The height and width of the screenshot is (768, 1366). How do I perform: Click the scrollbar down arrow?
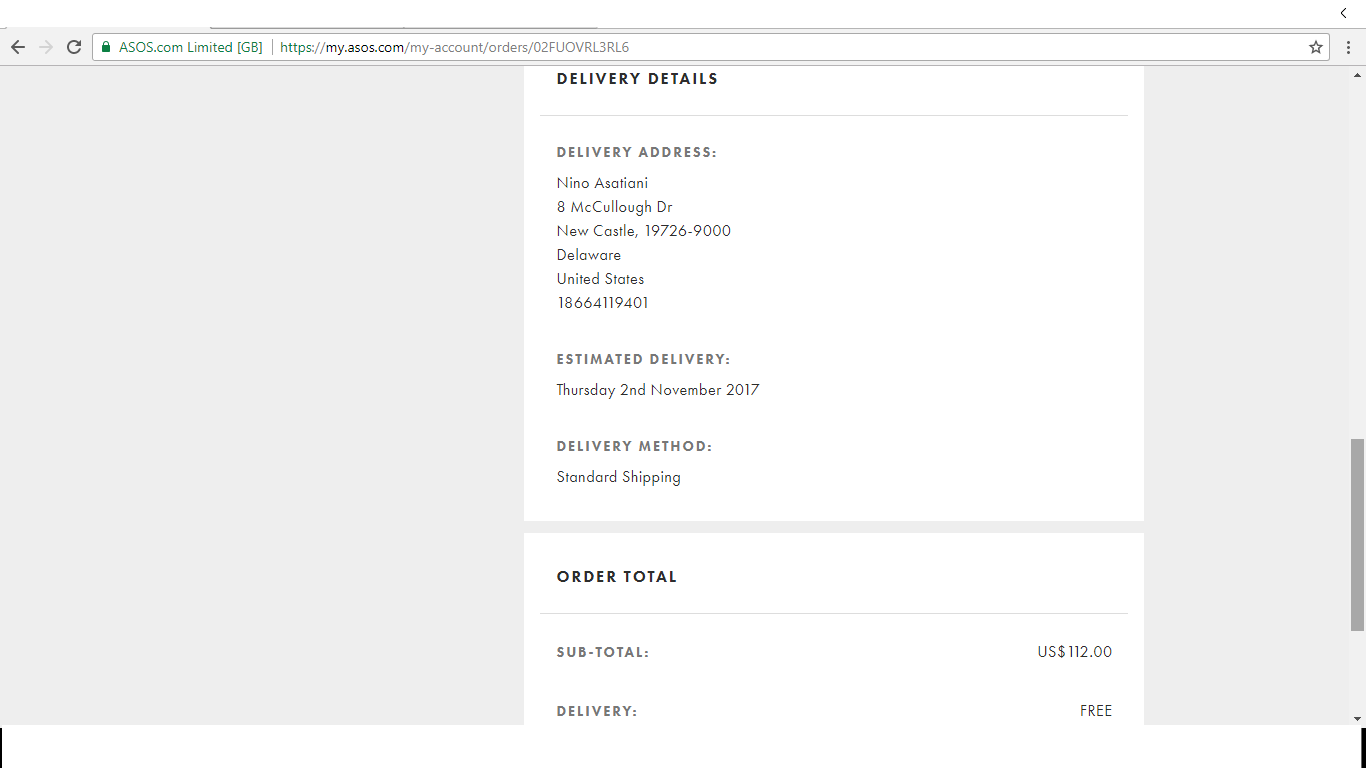[1357, 717]
